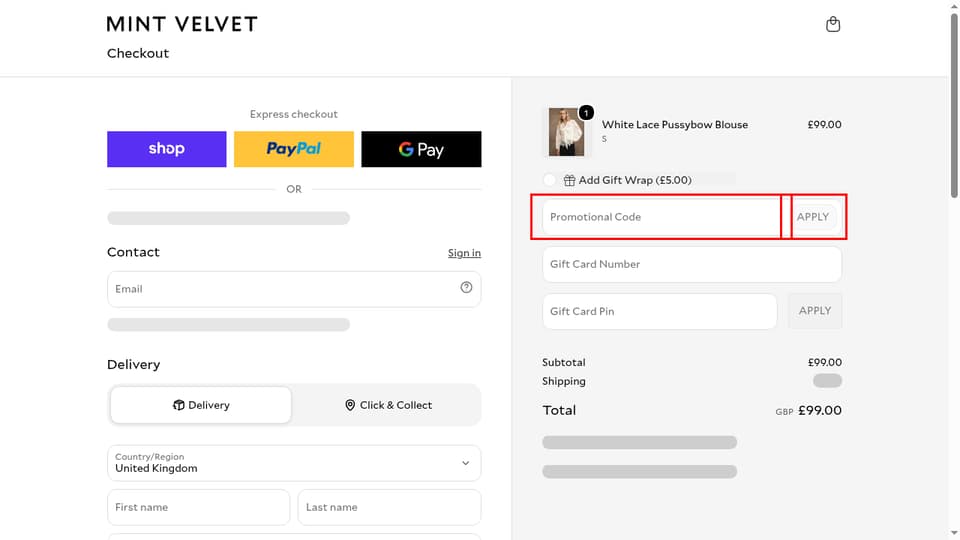The image size is (960, 540).
Task: Toggle the Add Gift Wrap checkbox
Action: point(549,180)
